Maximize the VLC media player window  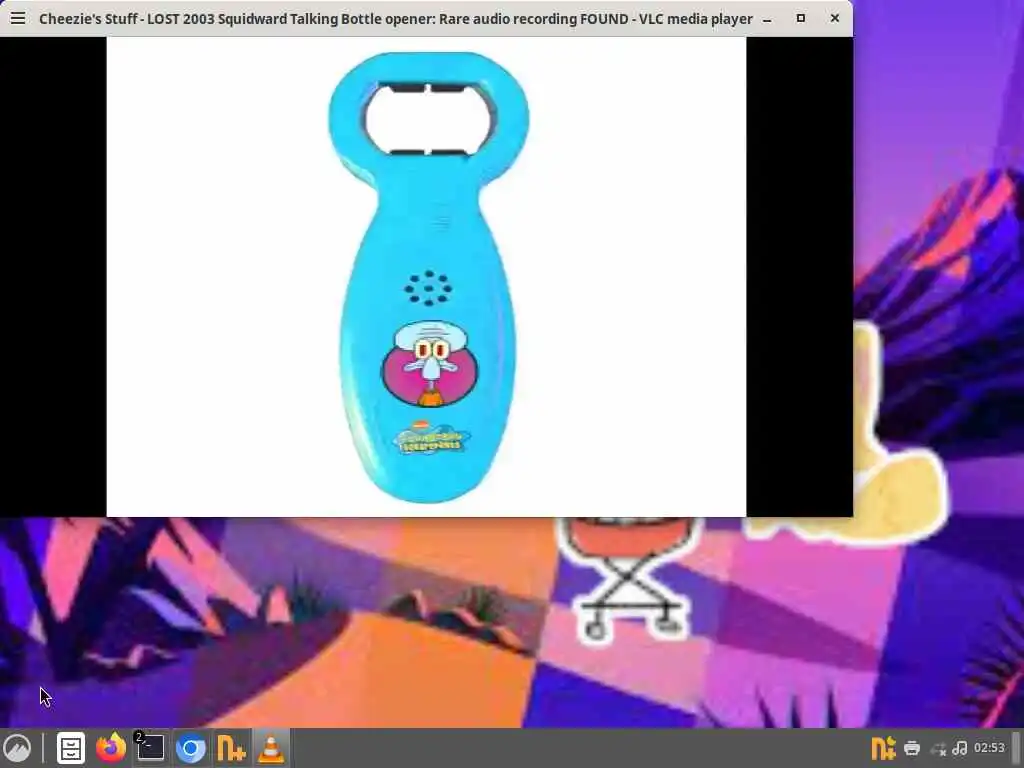pyautogui.click(x=801, y=18)
